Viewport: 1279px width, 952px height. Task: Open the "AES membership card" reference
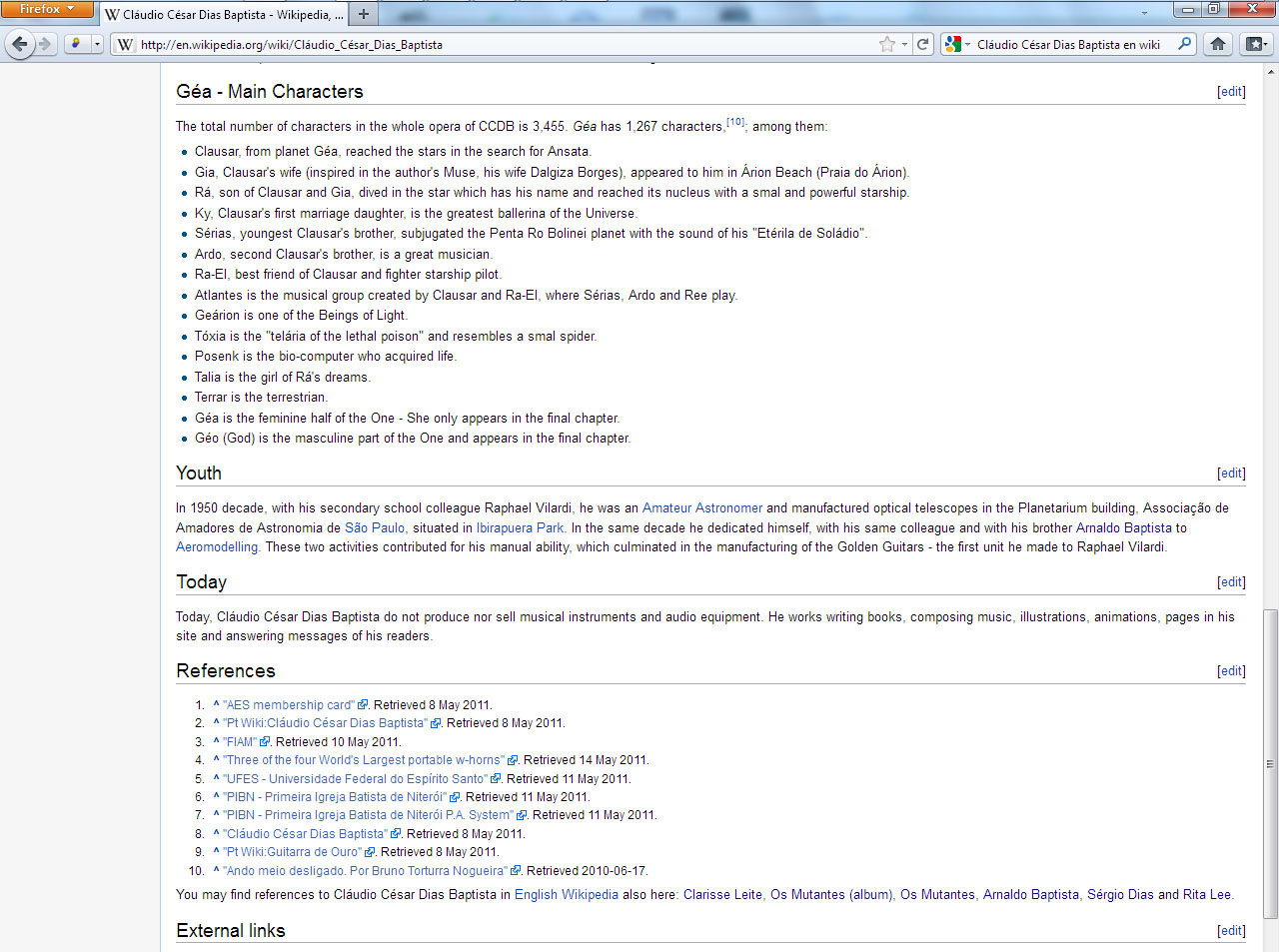[288, 704]
